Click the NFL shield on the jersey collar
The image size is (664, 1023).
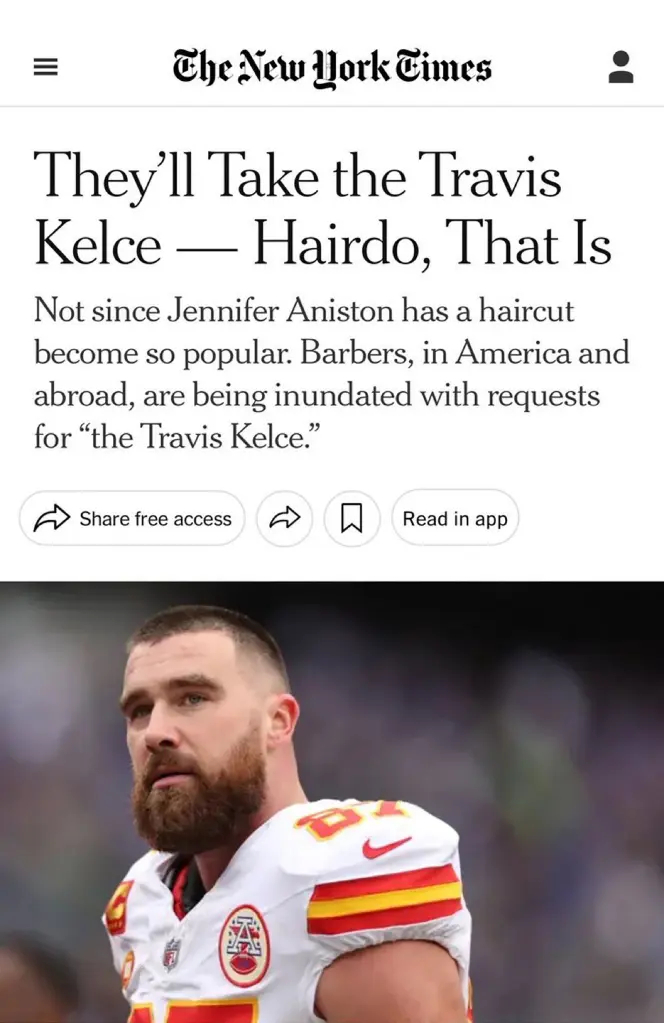coord(172,954)
